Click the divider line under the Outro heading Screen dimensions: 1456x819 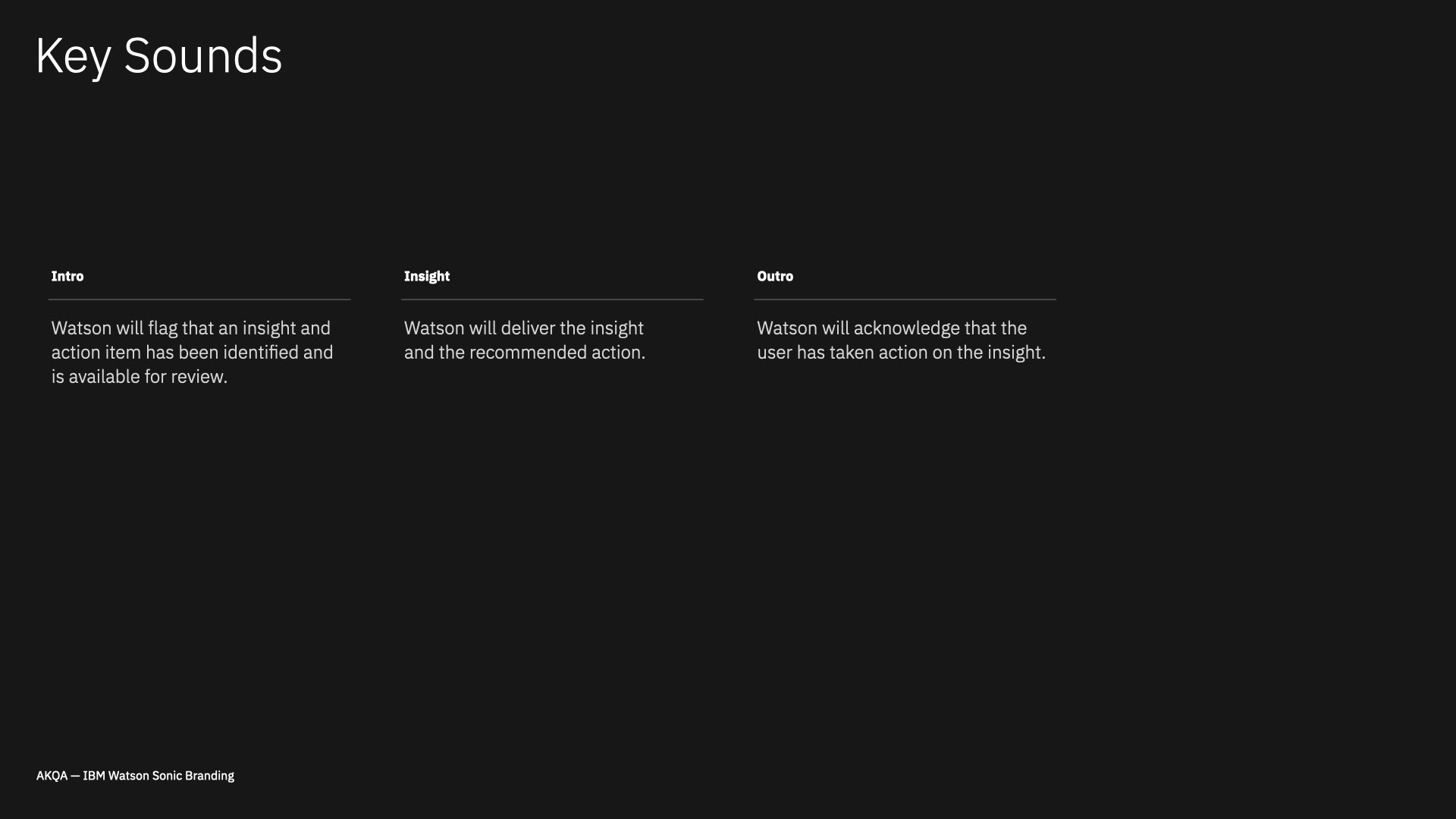(x=905, y=300)
